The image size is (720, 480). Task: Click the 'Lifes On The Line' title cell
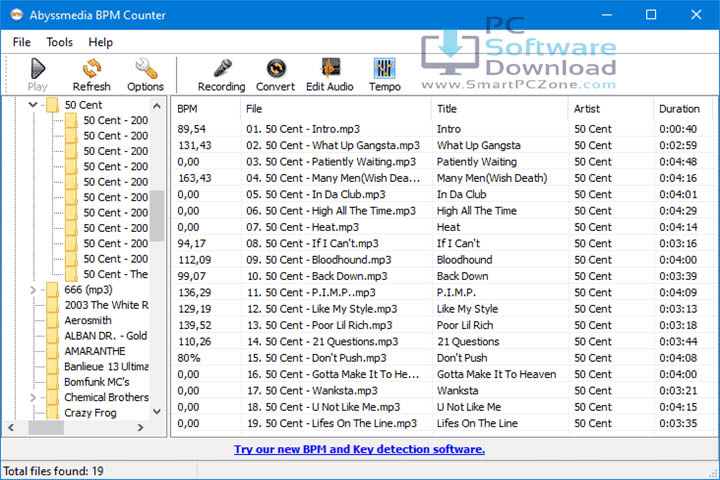pos(477,424)
